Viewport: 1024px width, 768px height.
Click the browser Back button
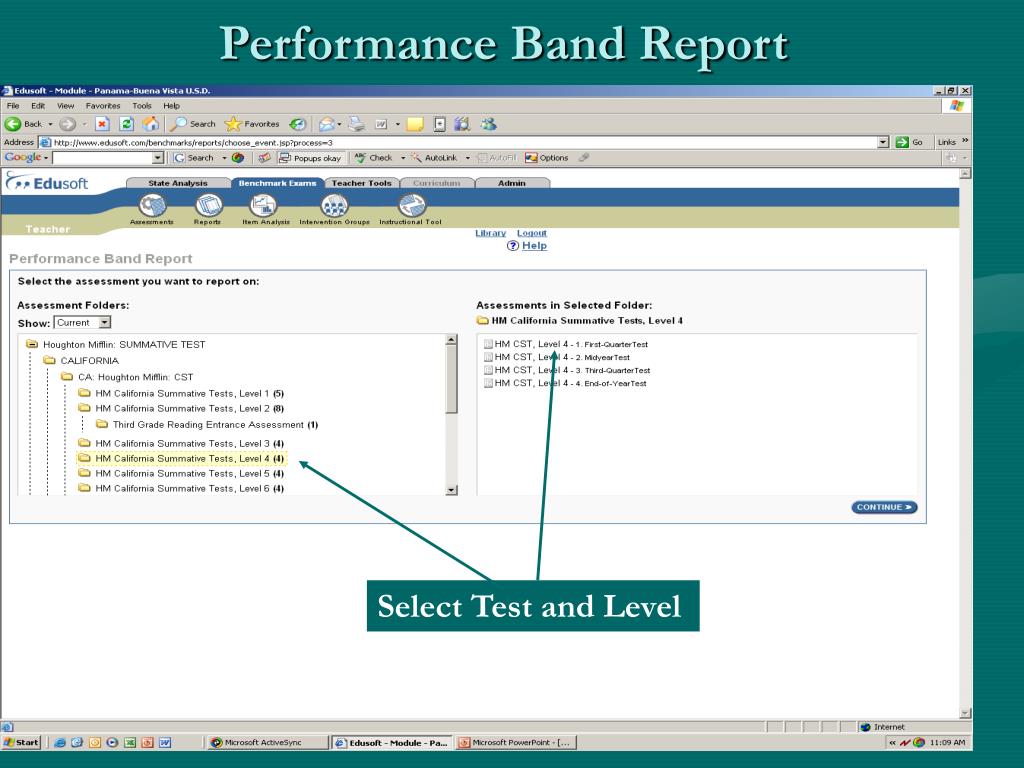[x=23, y=124]
